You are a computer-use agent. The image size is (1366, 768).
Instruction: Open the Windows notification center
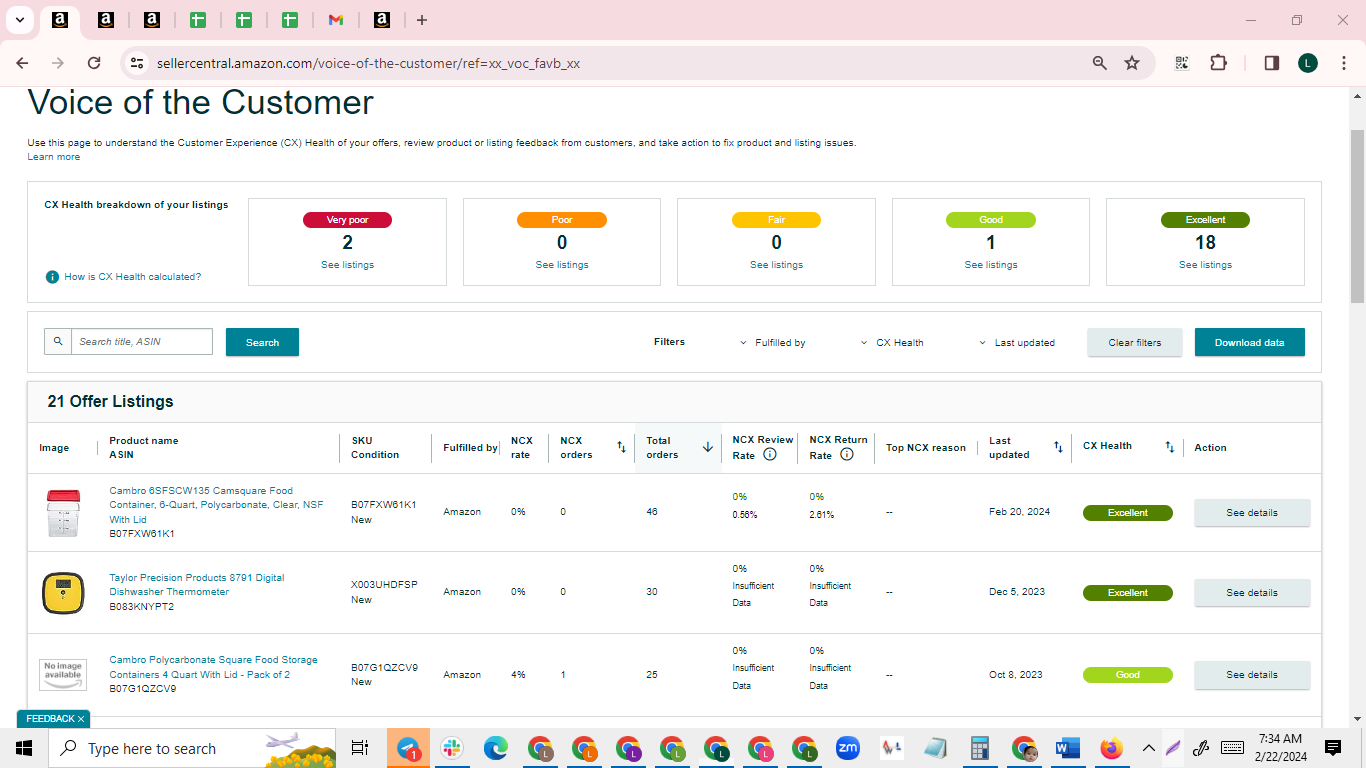[1333, 748]
